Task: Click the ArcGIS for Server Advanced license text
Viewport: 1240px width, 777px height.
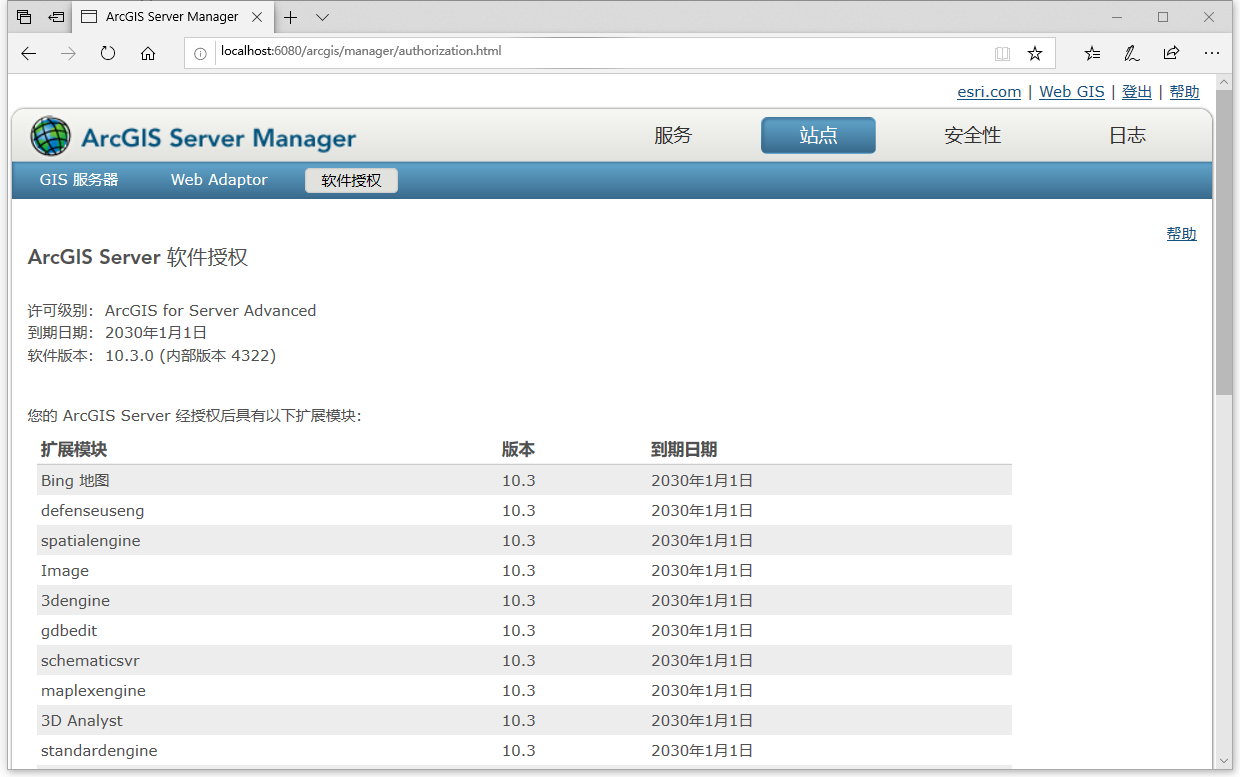Action: pyautogui.click(x=210, y=311)
